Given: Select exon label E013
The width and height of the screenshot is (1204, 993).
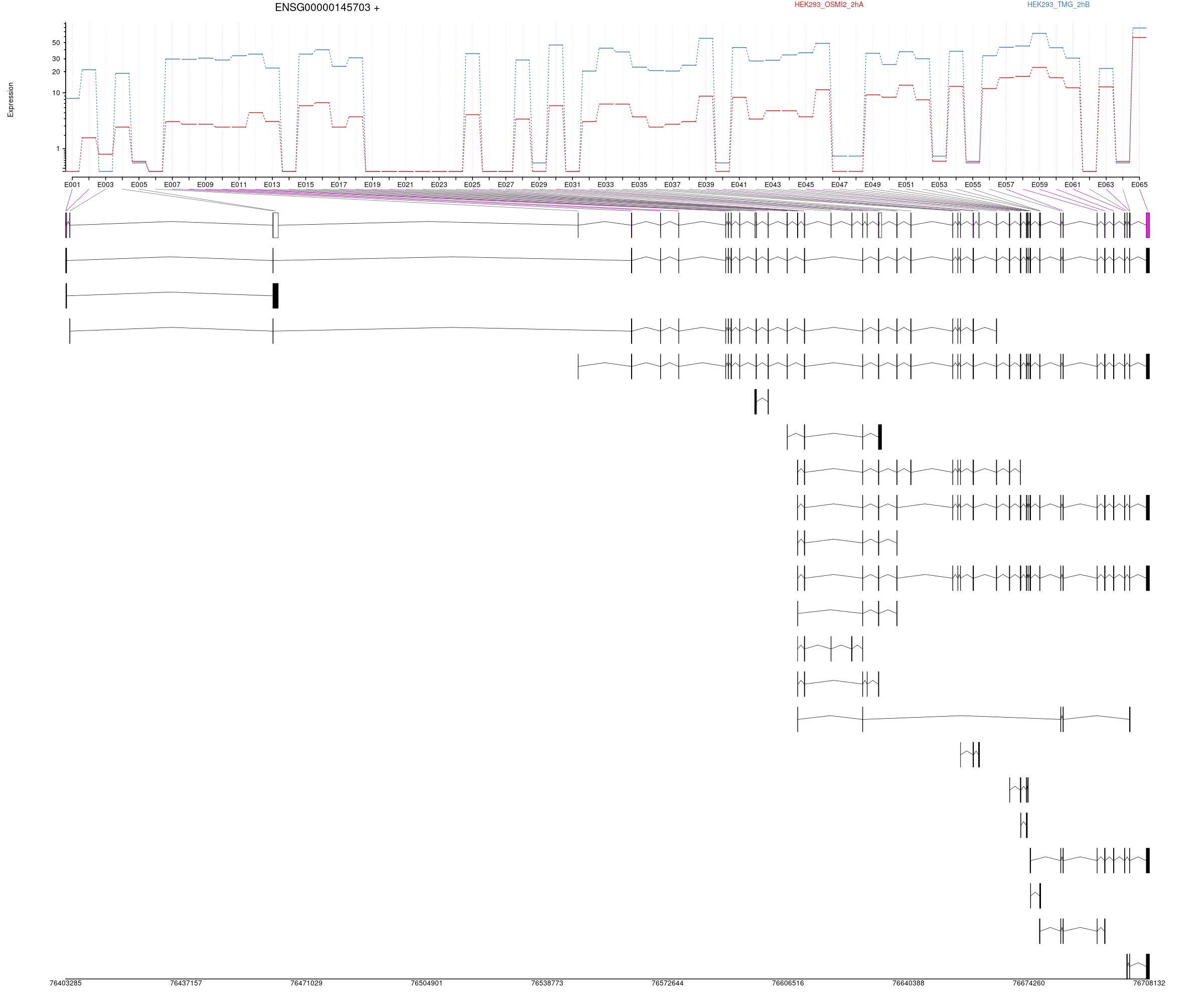Looking at the screenshot, I should point(272,185).
